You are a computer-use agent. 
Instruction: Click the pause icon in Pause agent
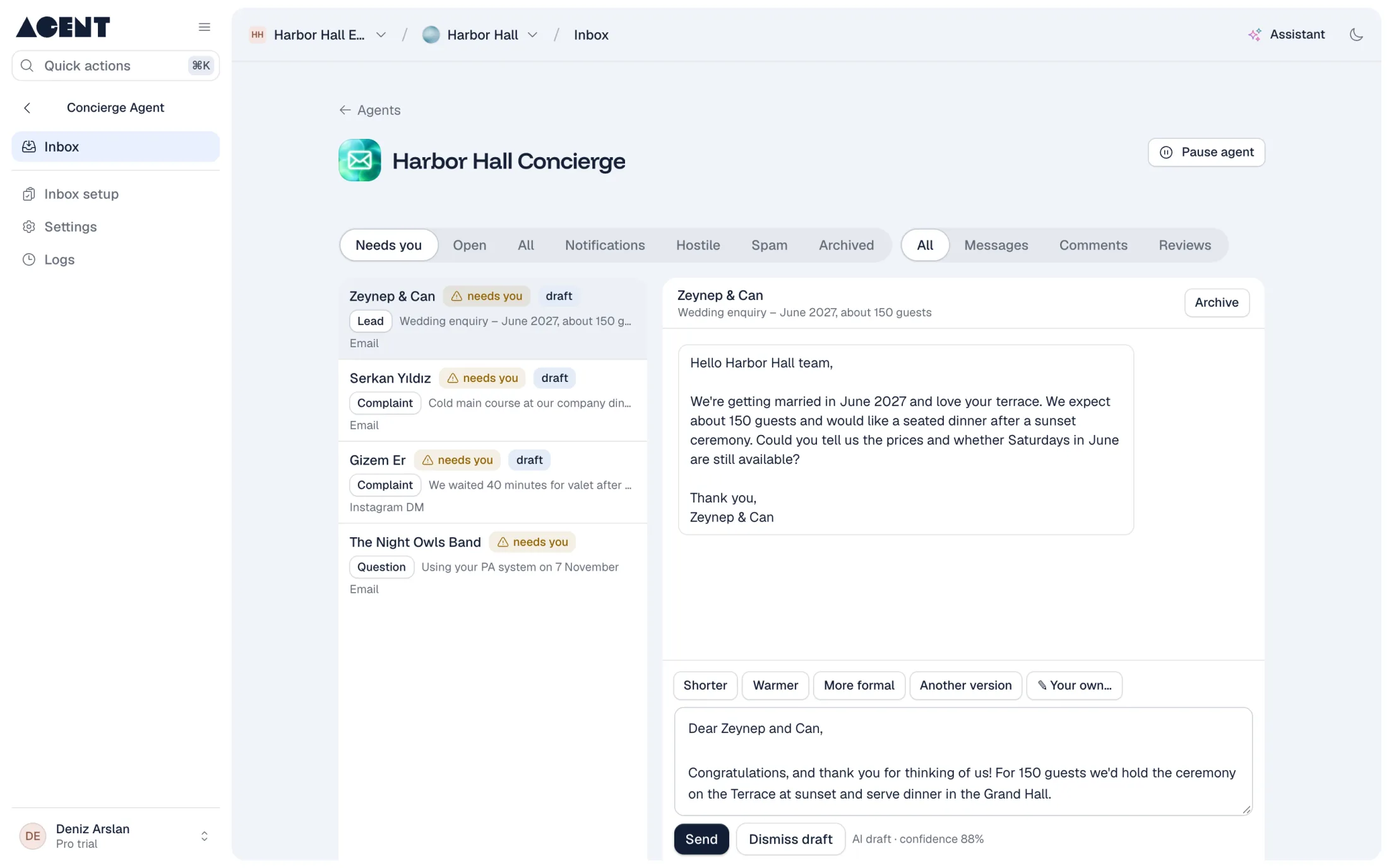pyautogui.click(x=1166, y=152)
